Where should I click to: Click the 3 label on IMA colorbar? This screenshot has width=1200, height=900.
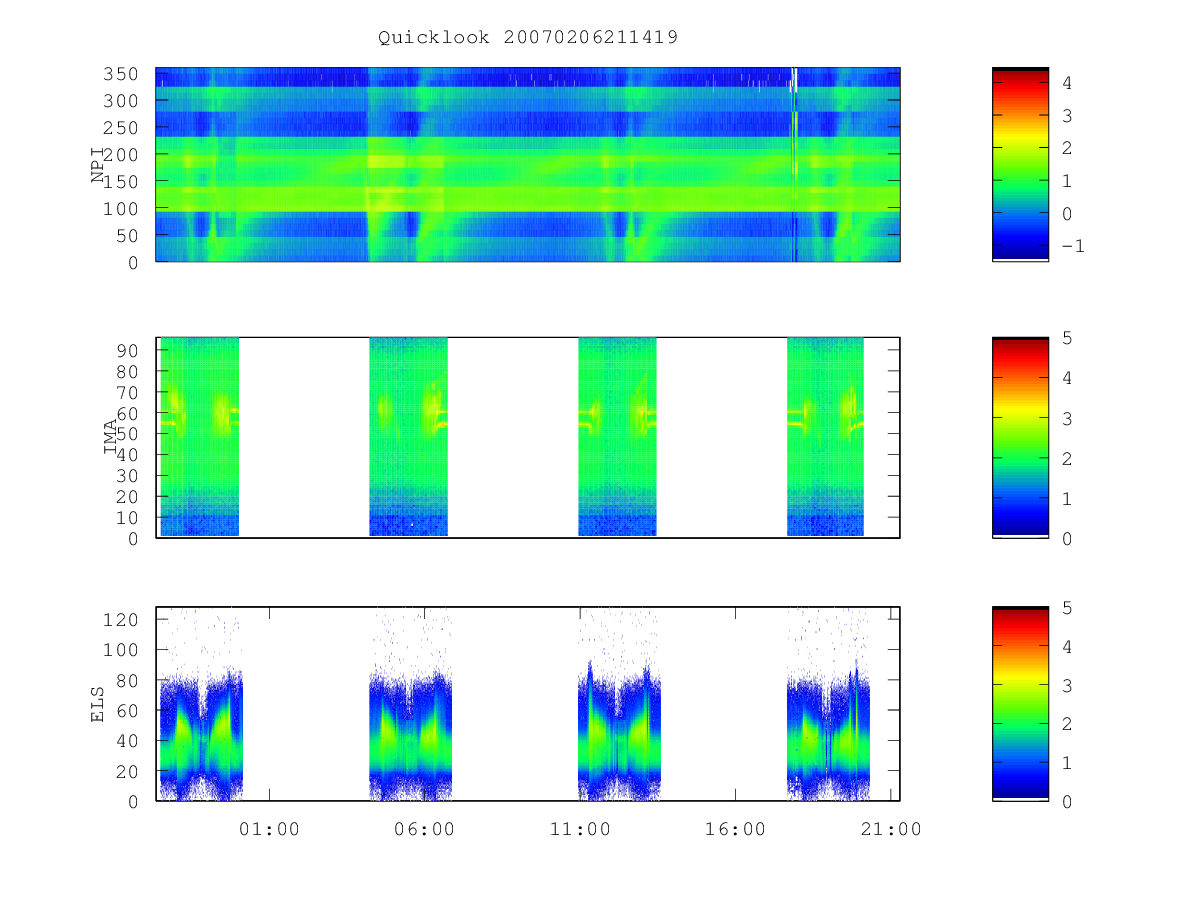pos(1067,418)
